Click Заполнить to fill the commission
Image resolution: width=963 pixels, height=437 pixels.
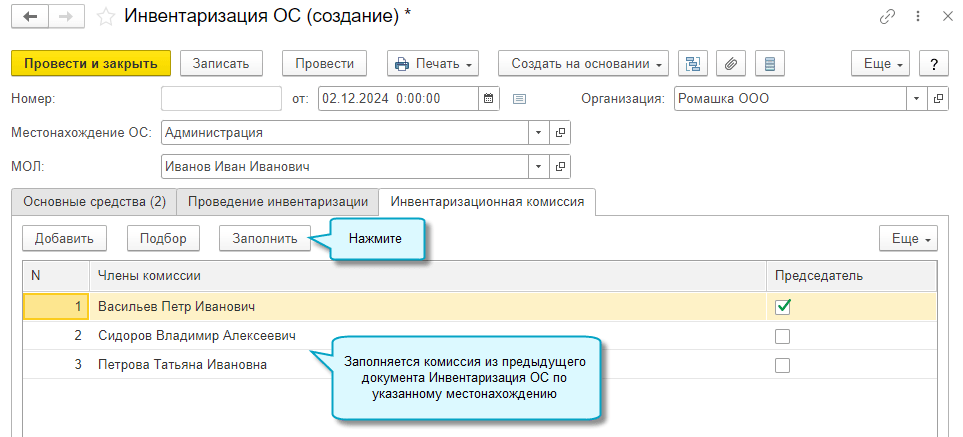click(x=265, y=239)
